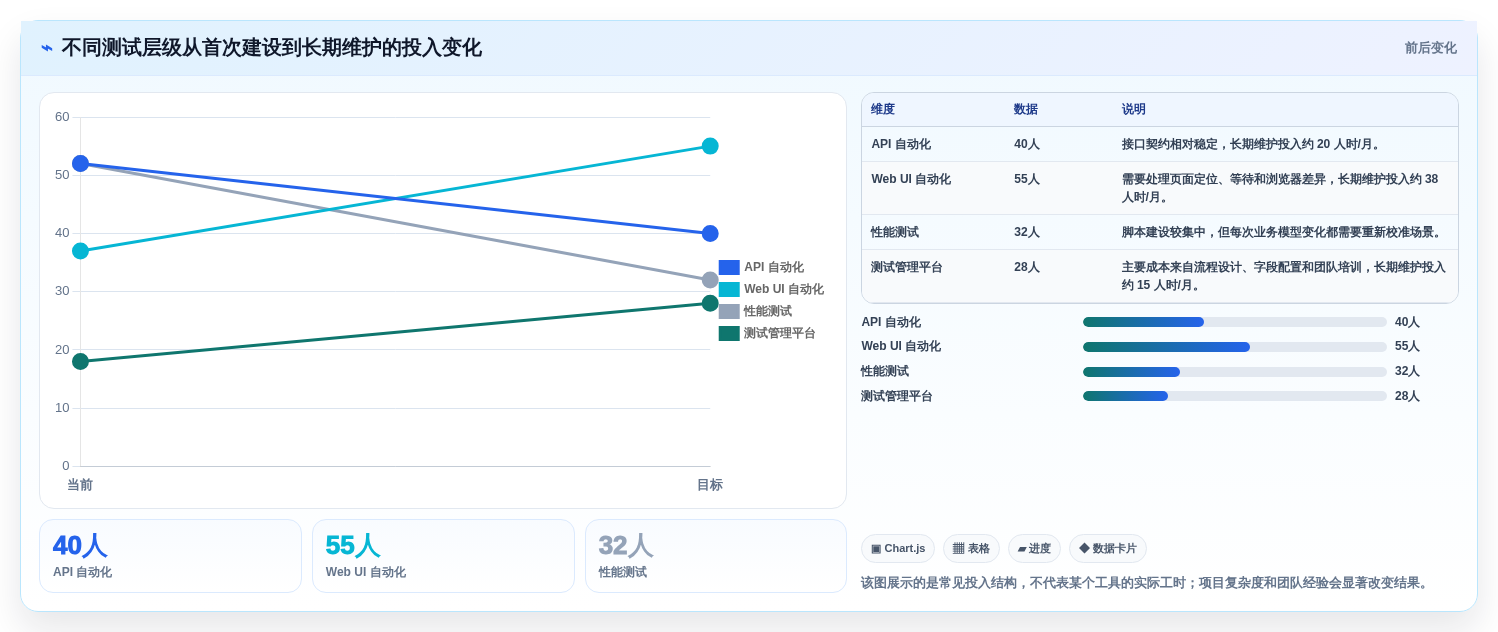The height and width of the screenshot is (632, 1498).
Task: Click the 进度 tag chip
Action: [x=1034, y=548]
